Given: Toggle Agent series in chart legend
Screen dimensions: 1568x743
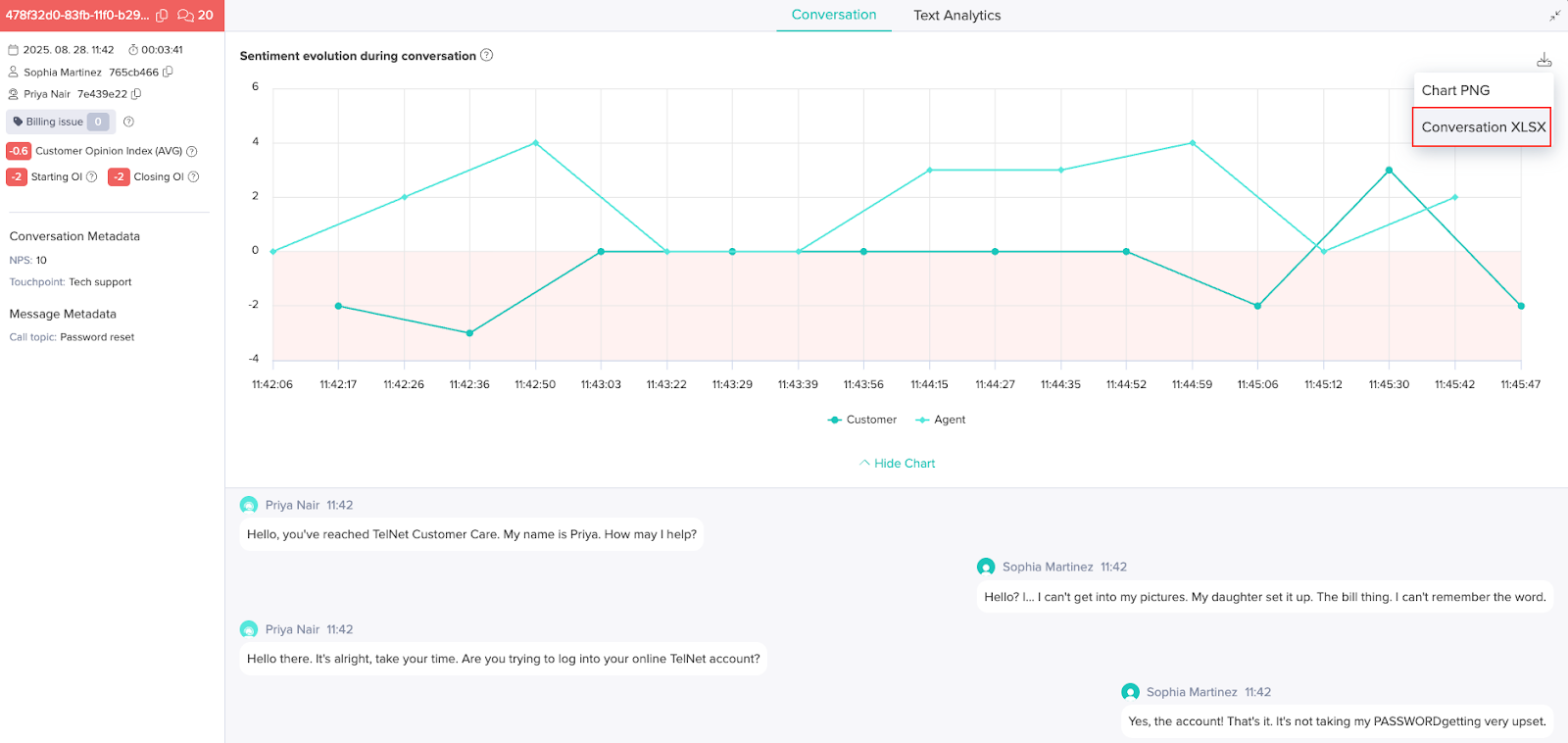Looking at the screenshot, I should (x=940, y=420).
